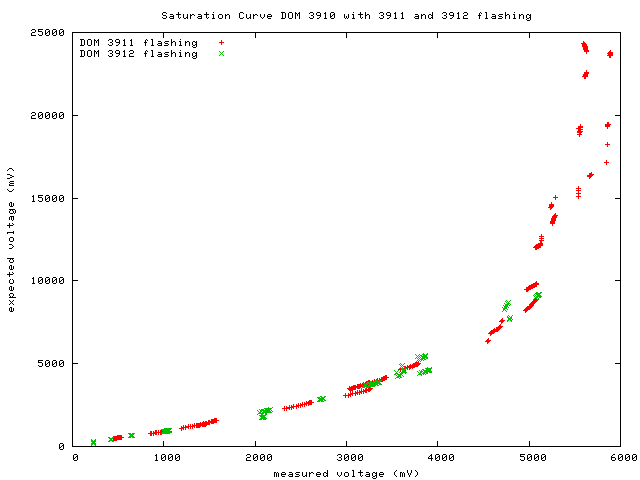The height and width of the screenshot is (480, 640).
Task: Click the green data cluster near 2000 mV measured
Action: coord(264,411)
